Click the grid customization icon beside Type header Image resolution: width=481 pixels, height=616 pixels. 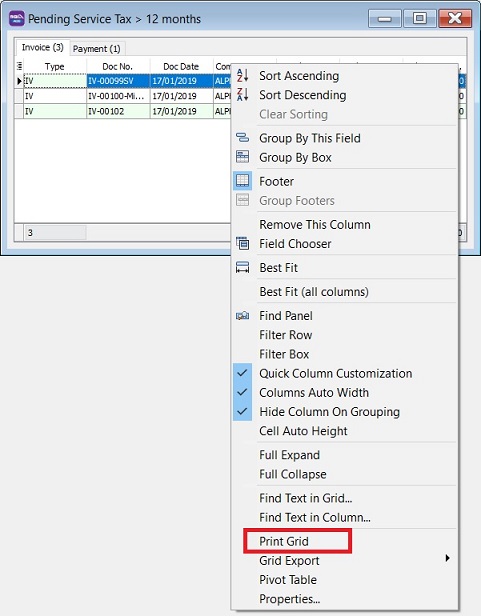click(x=19, y=66)
